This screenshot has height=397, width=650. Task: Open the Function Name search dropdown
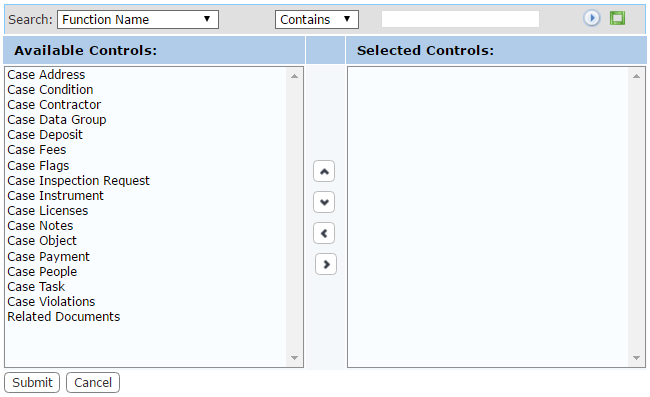(x=138, y=19)
